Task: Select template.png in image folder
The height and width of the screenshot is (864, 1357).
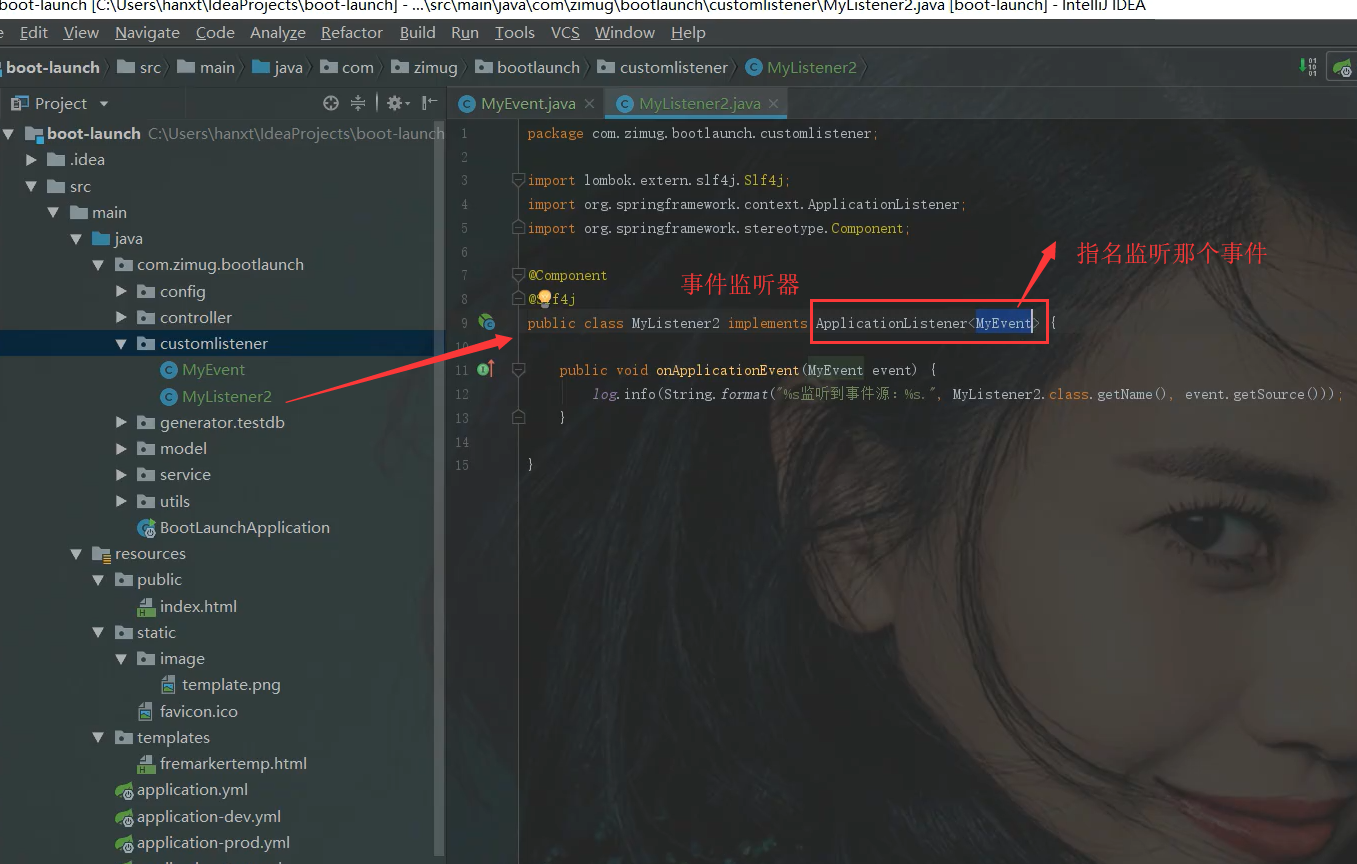Action: click(220, 685)
